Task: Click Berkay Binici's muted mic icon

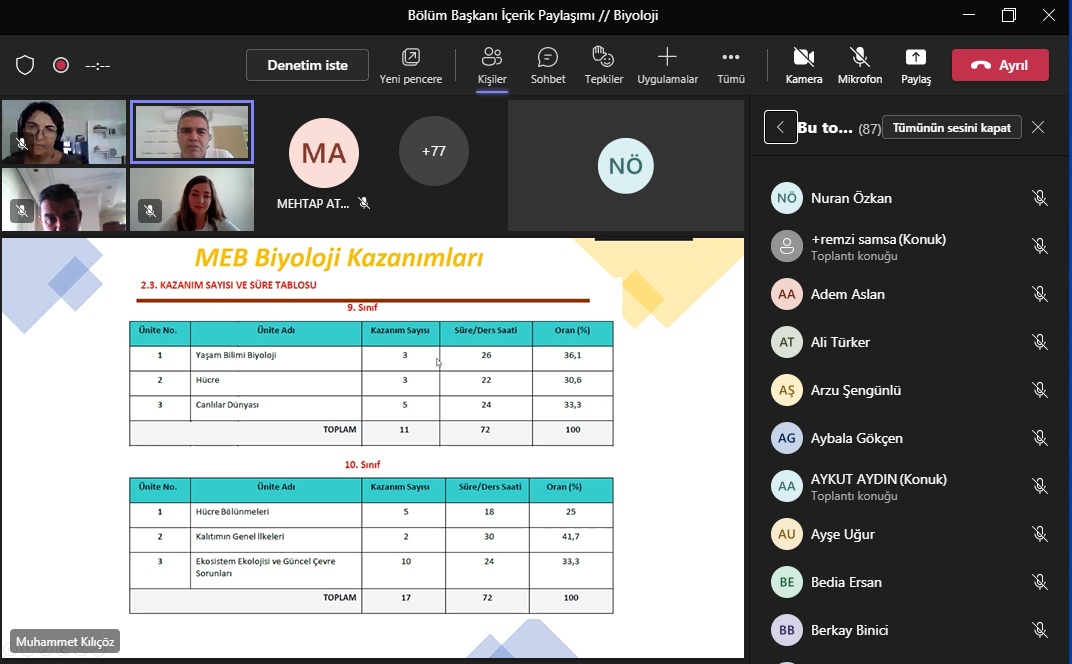Action: click(x=1040, y=630)
